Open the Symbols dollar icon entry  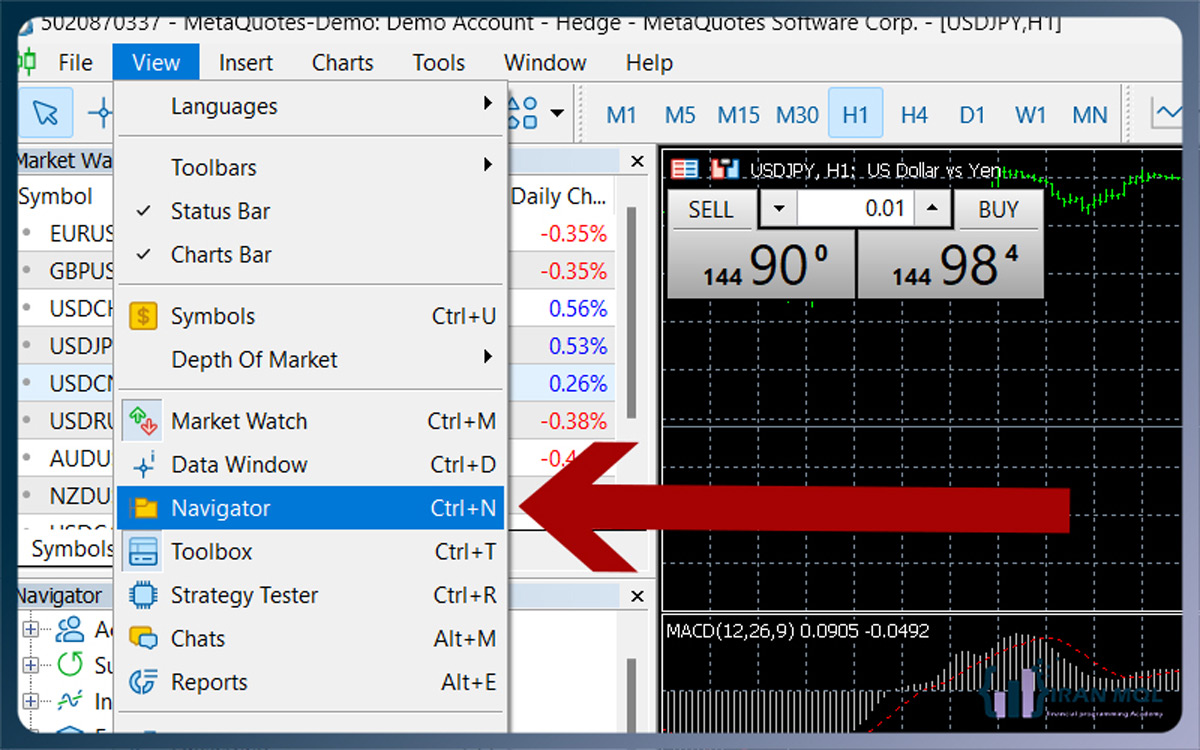pos(143,317)
